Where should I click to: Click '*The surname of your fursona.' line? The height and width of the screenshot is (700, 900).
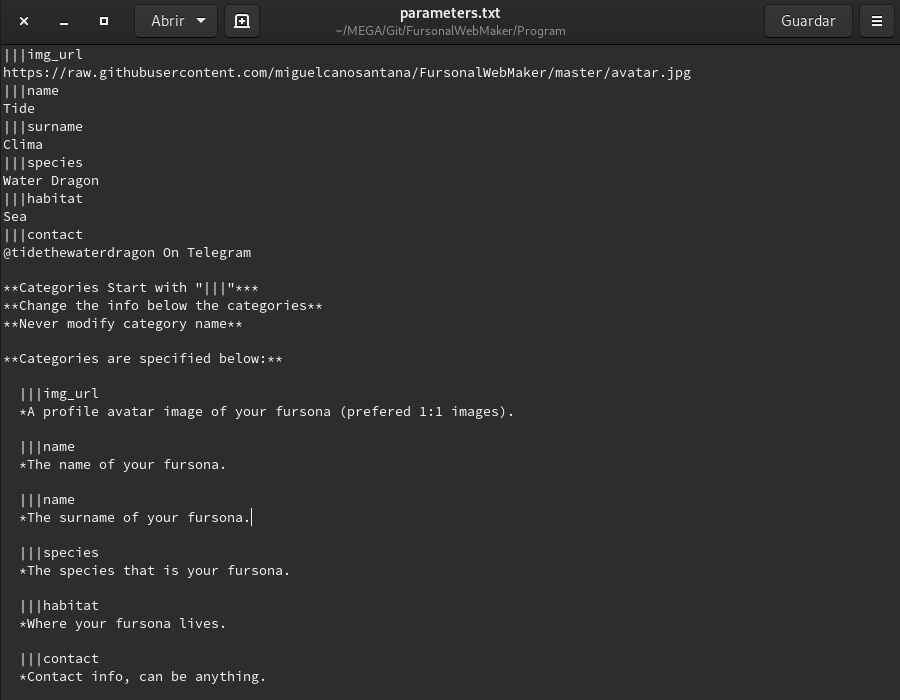pyautogui.click(x=135, y=518)
